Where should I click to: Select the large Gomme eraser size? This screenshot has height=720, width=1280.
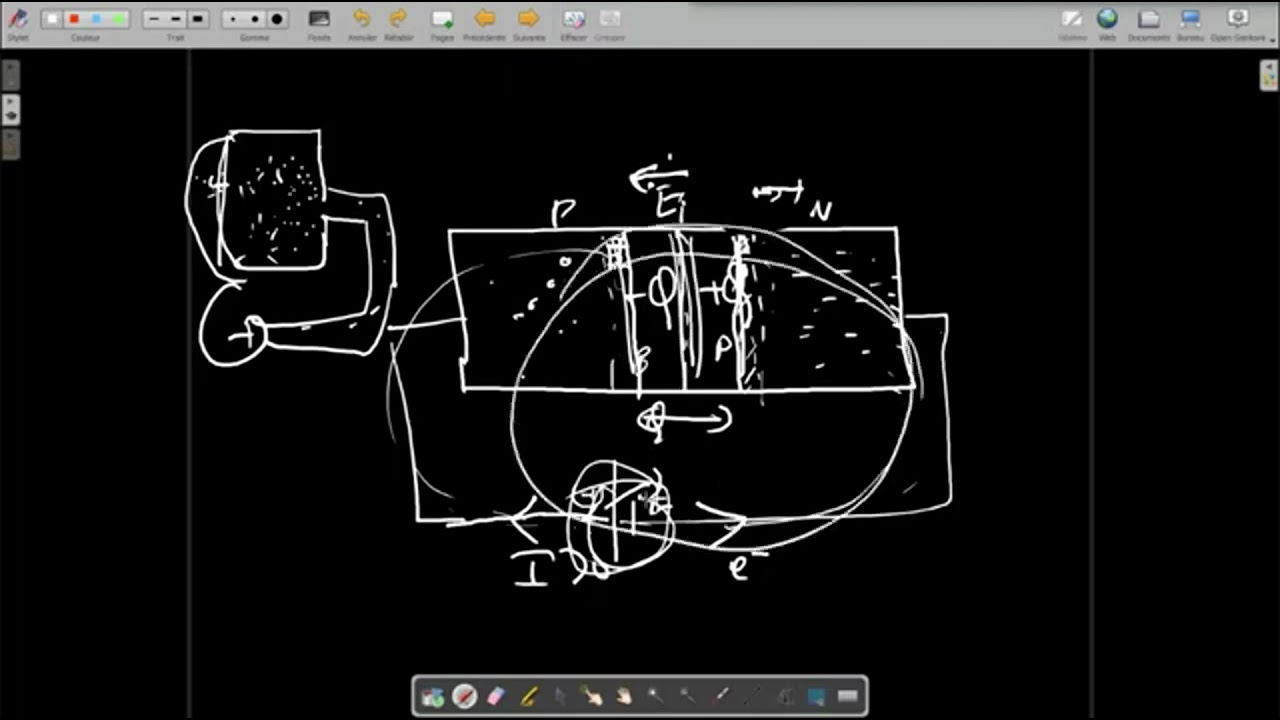277,19
